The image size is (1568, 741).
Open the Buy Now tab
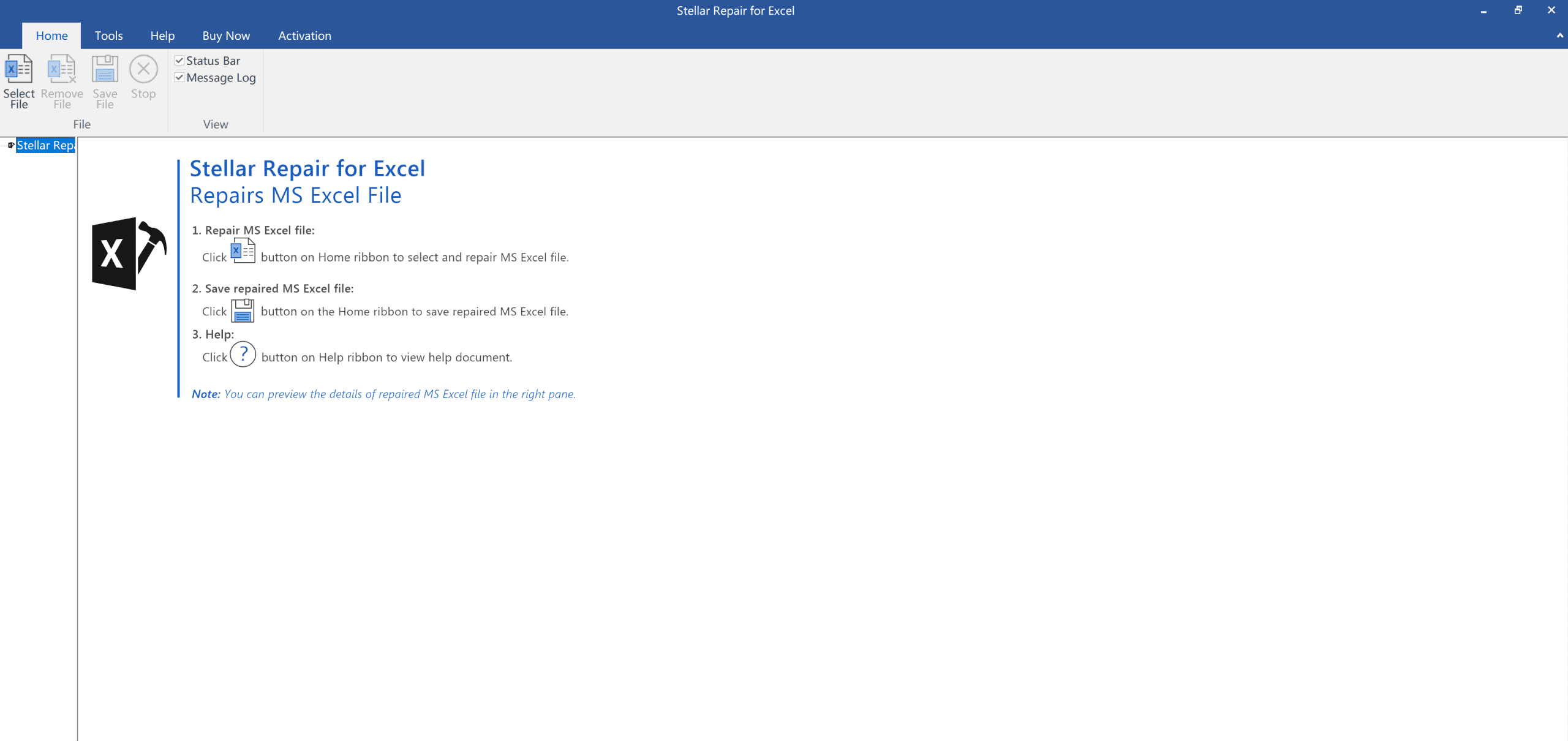coord(226,36)
